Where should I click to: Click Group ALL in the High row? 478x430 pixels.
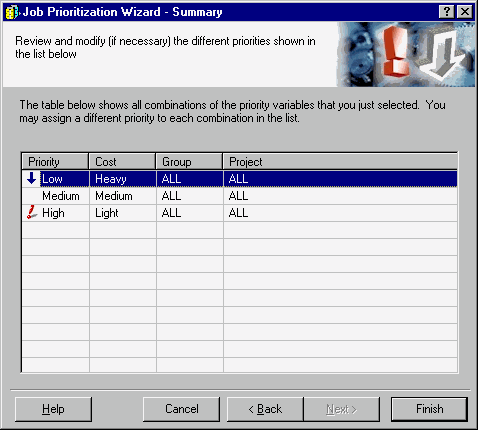click(190, 213)
